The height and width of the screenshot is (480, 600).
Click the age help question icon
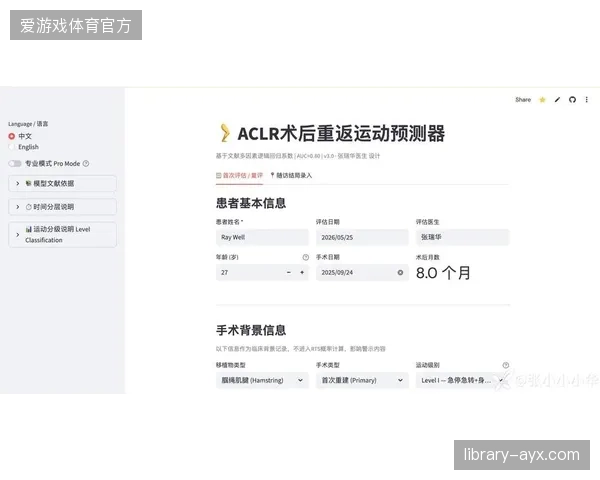coord(305,257)
